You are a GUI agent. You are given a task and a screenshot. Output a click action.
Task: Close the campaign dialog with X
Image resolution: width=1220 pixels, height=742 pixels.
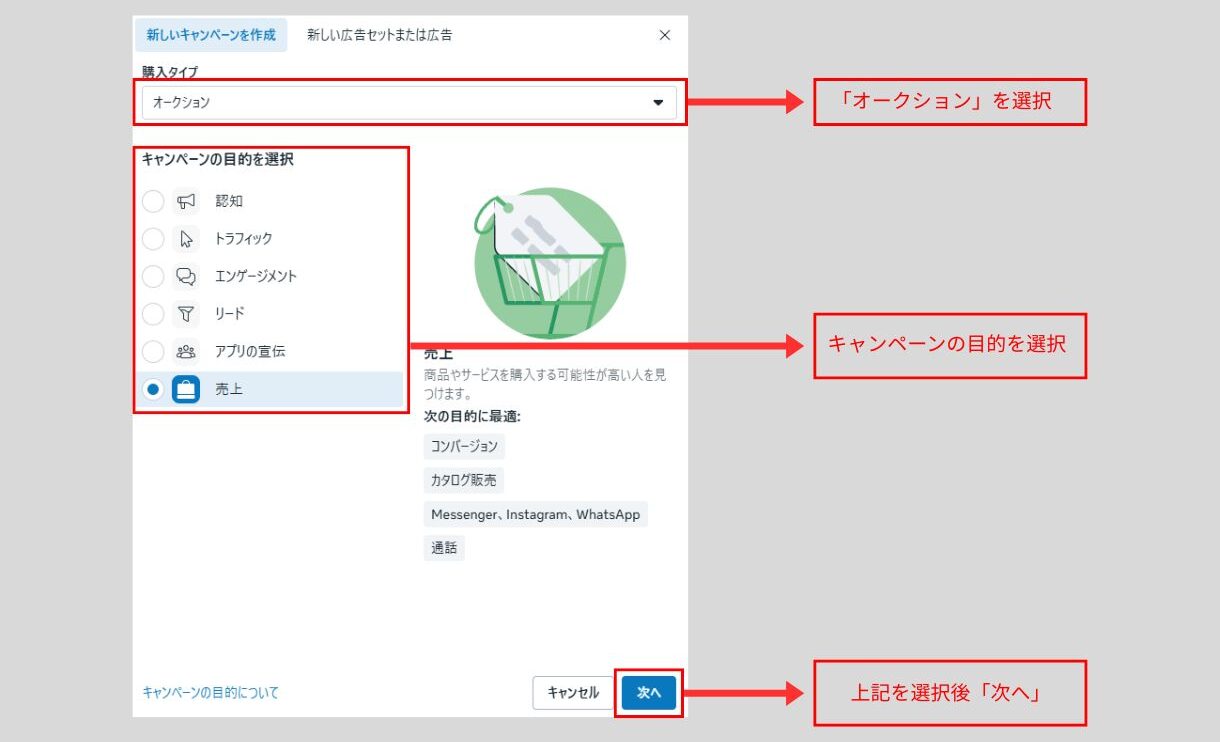point(665,35)
